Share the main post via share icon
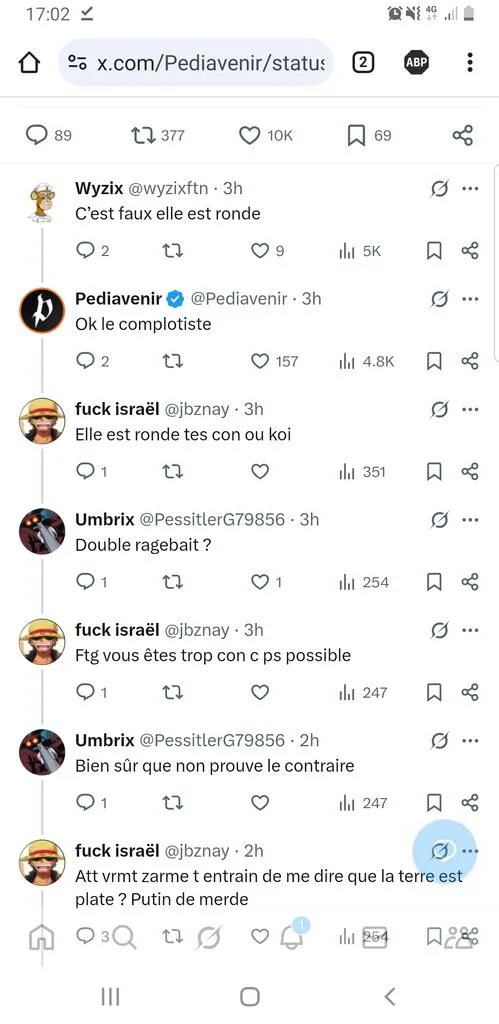Screen dimensions: 499x1024 pos(462,135)
